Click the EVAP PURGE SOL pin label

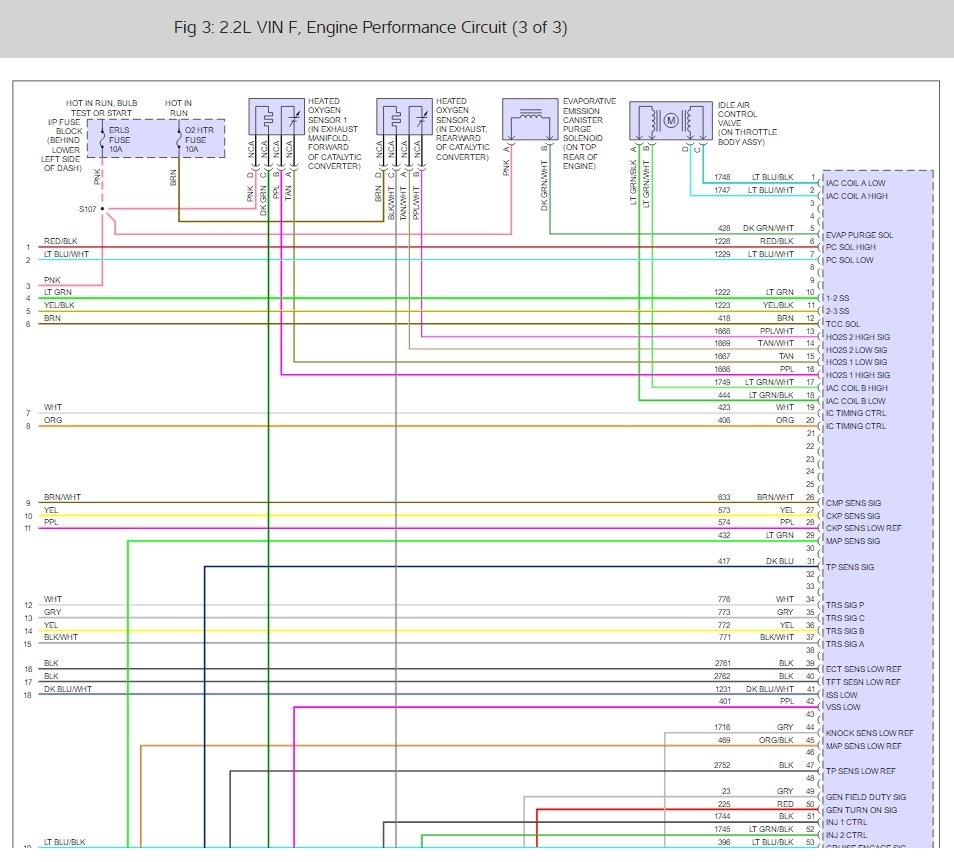[x=859, y=235]
